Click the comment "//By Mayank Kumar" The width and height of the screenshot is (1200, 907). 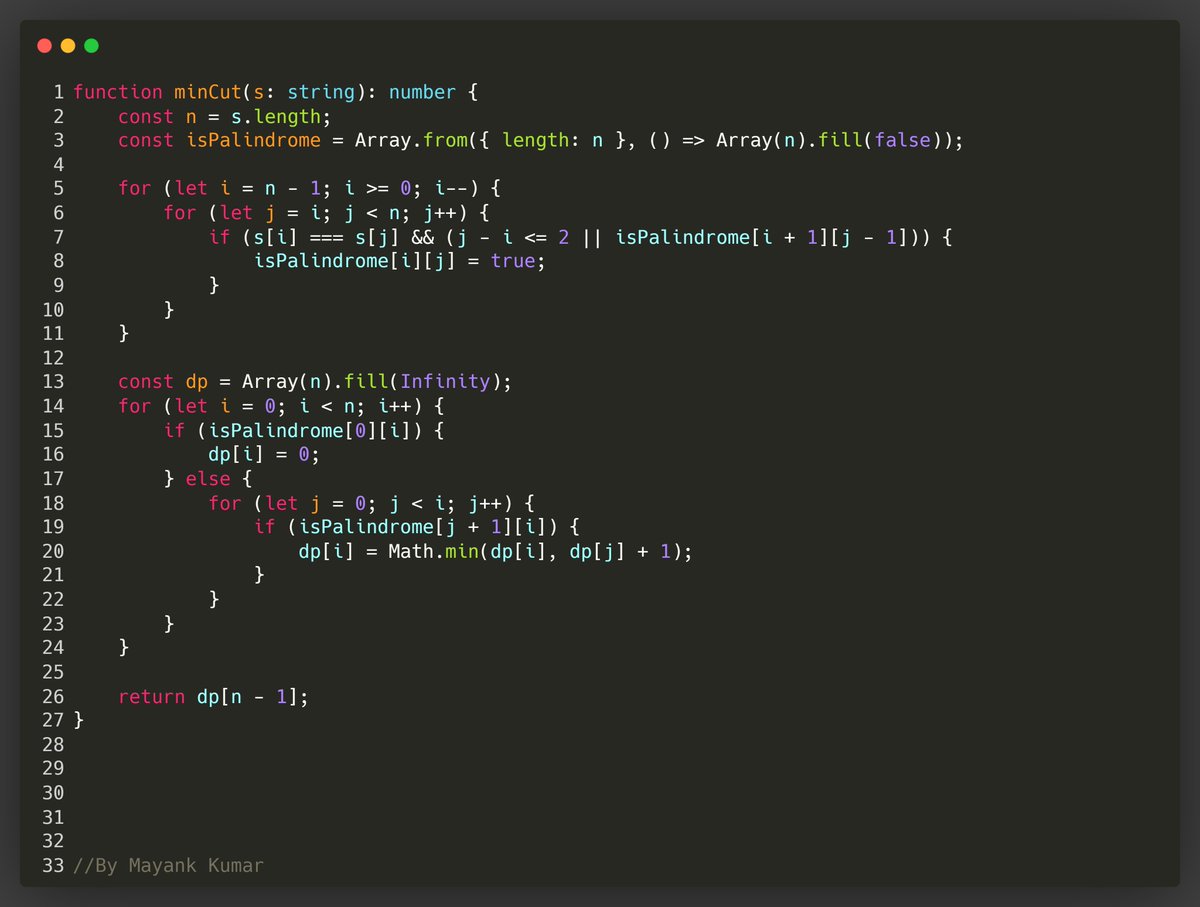168,866
